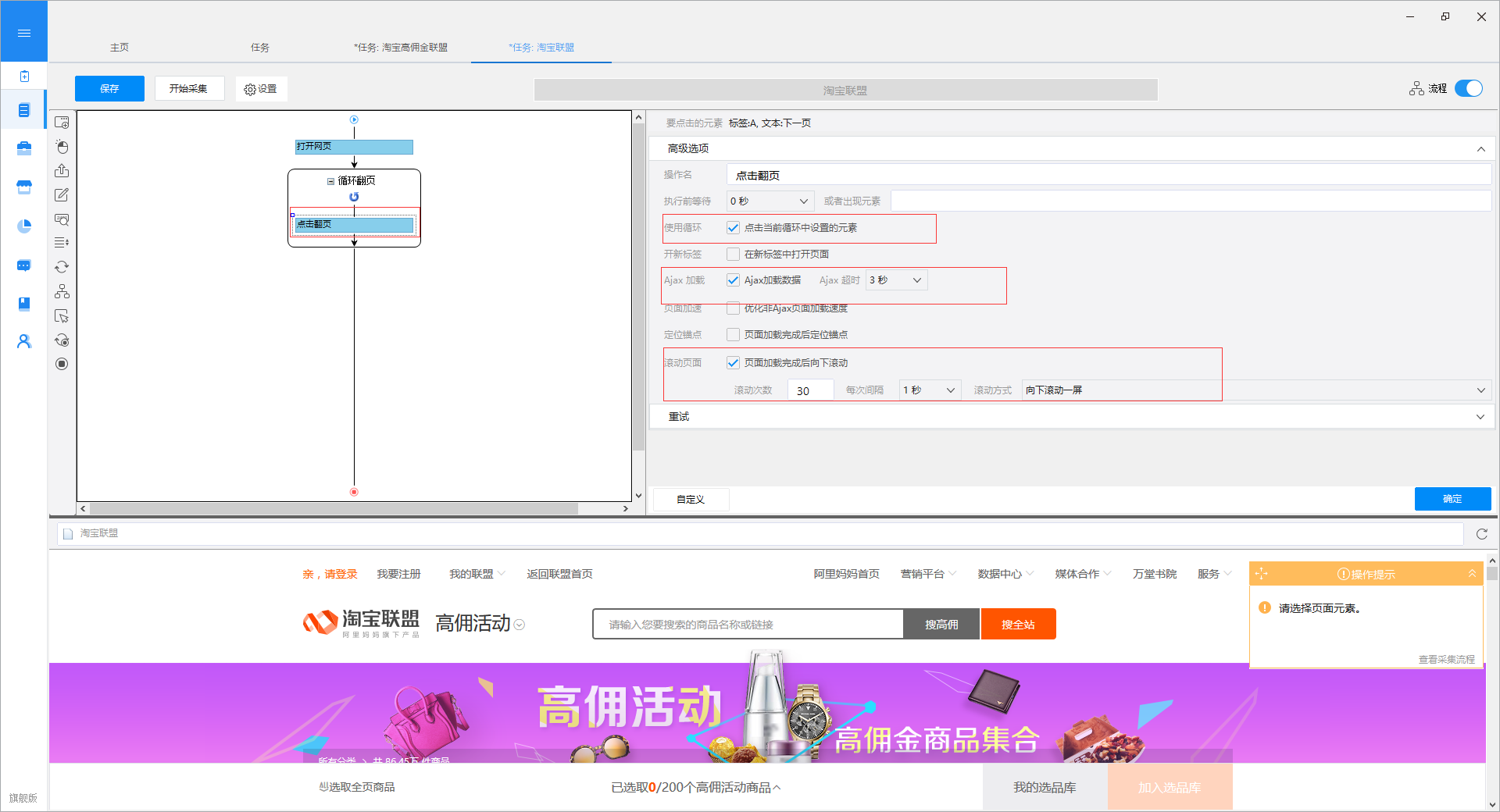
Task: Switch to the 任务 tab
Action: 260,48
